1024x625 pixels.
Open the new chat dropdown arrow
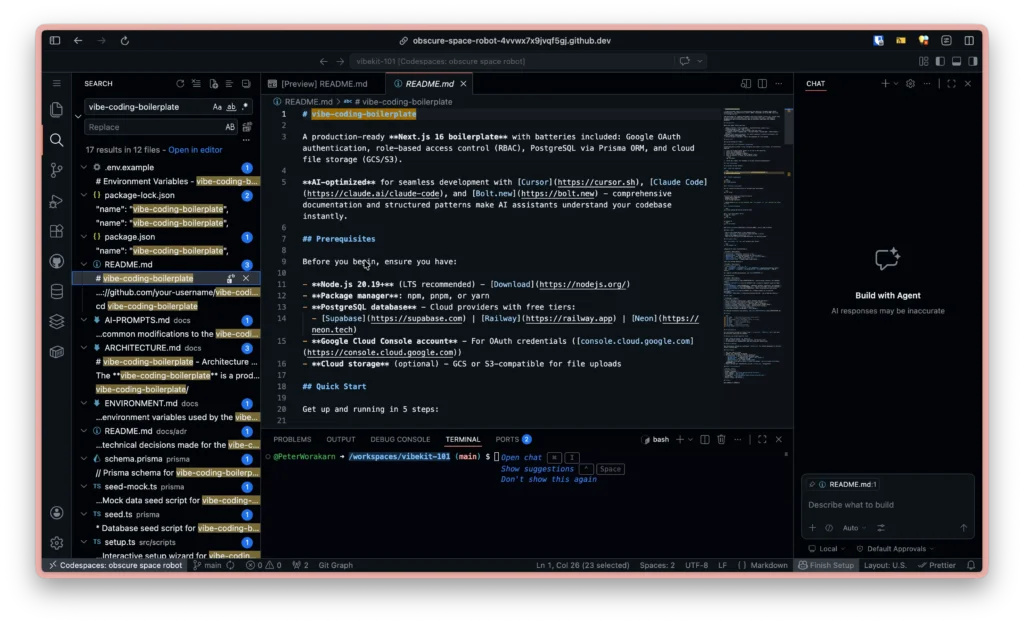click(896, 84)
